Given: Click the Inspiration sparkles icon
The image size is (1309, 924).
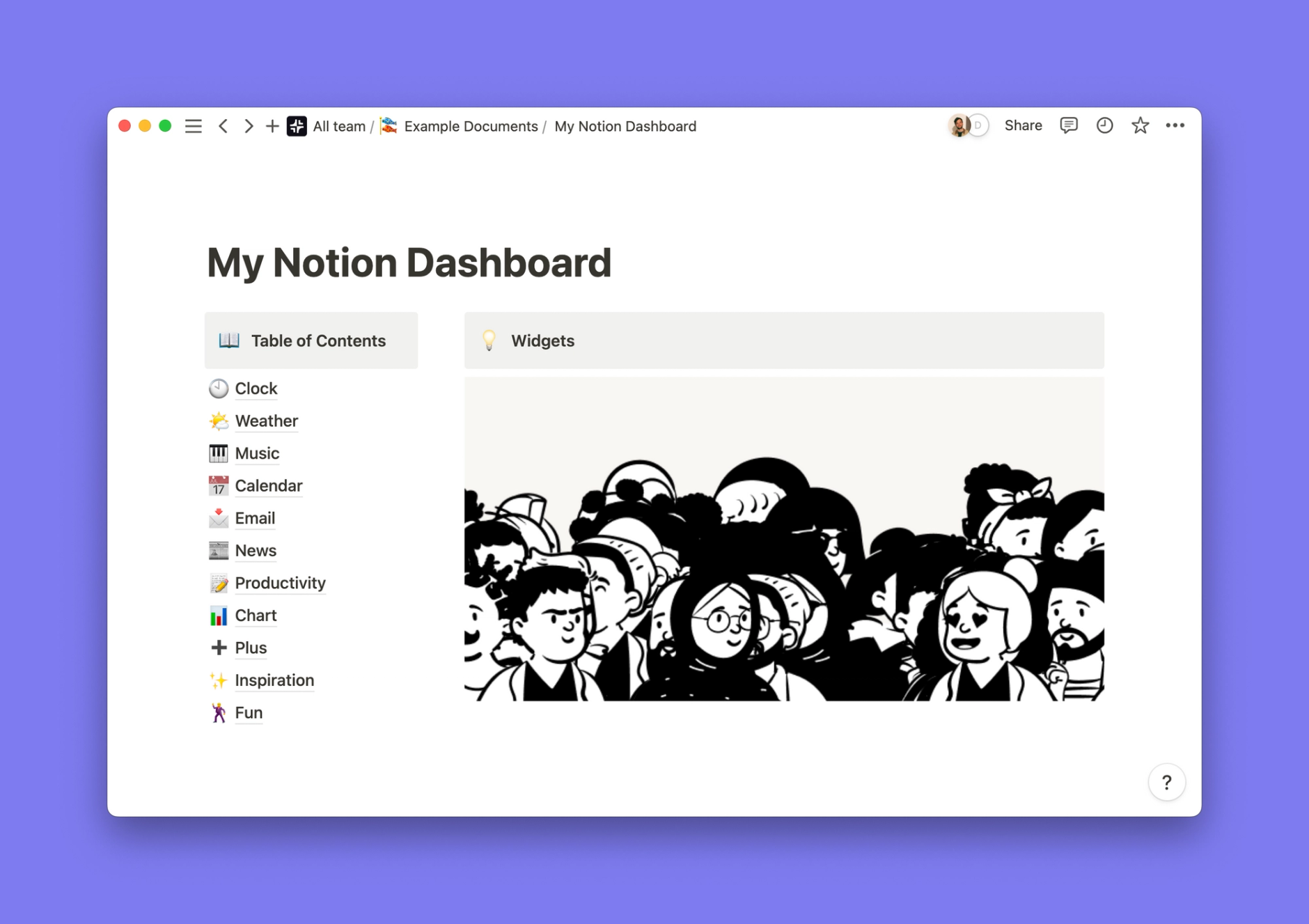Looking at the screenshot, I should (x=219, y=680).
